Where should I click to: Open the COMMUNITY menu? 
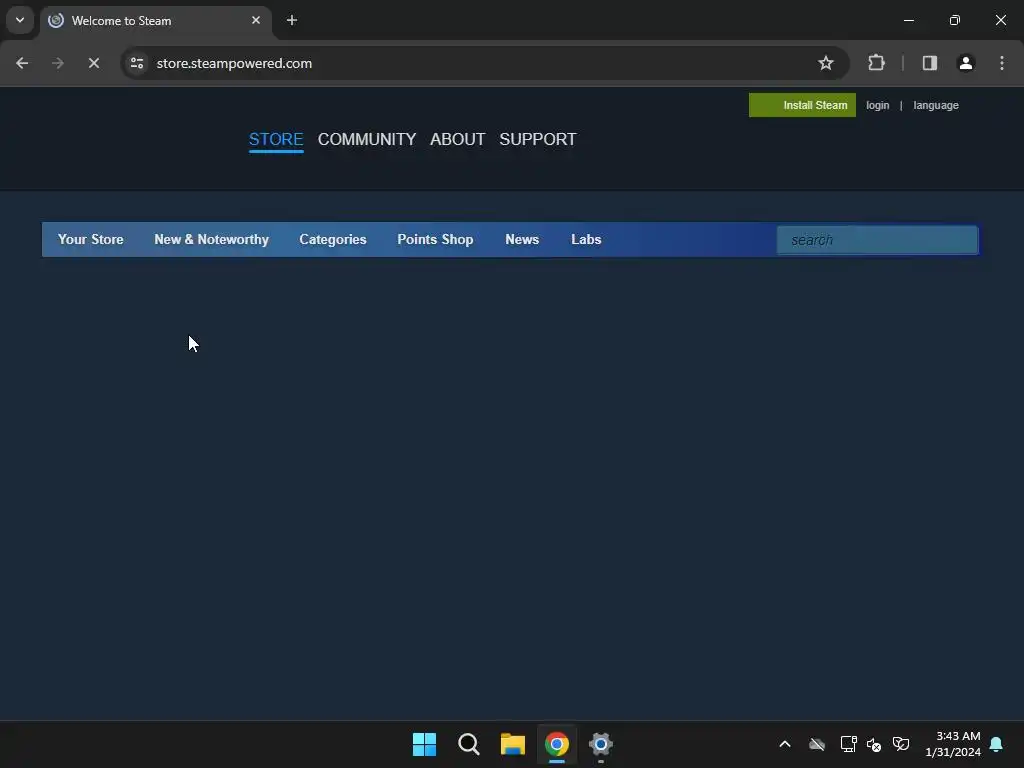point(367,139)
